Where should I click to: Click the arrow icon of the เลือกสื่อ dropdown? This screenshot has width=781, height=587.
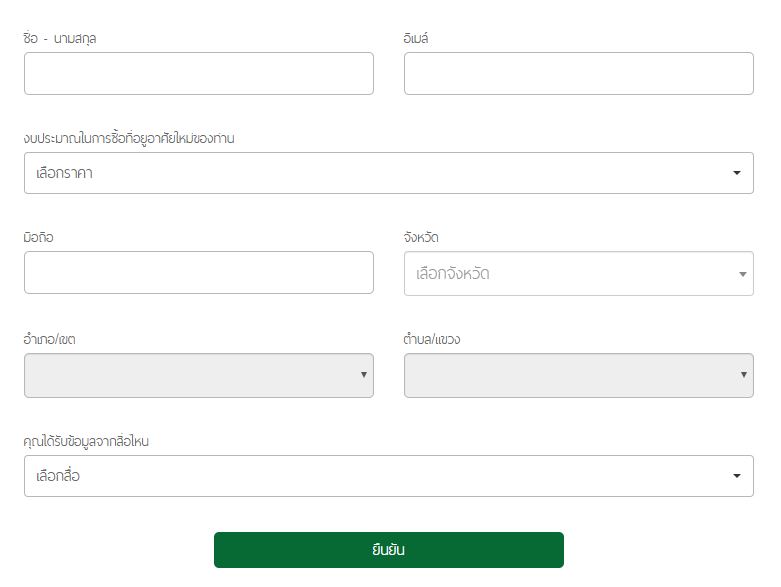click(737, 476)
